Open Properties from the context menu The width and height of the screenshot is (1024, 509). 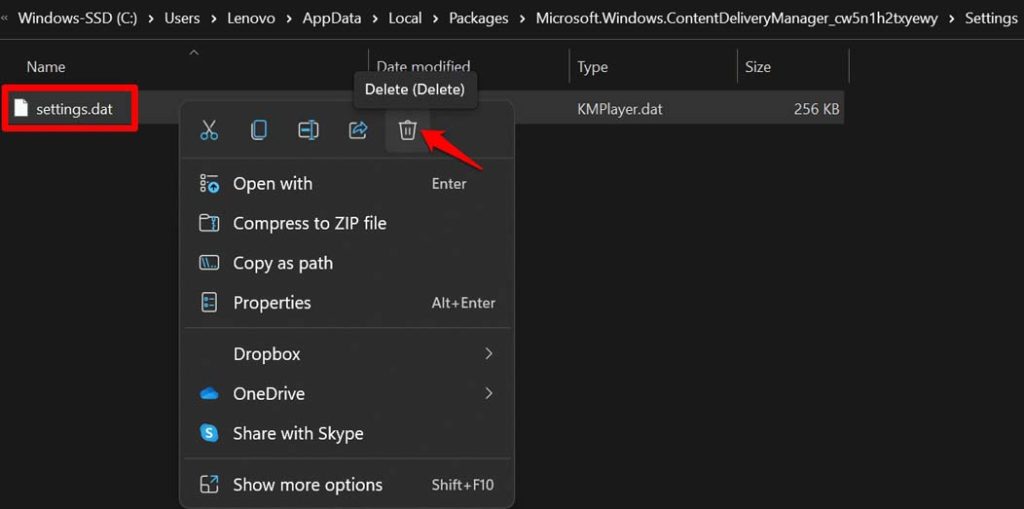click(x=271, y=303)
